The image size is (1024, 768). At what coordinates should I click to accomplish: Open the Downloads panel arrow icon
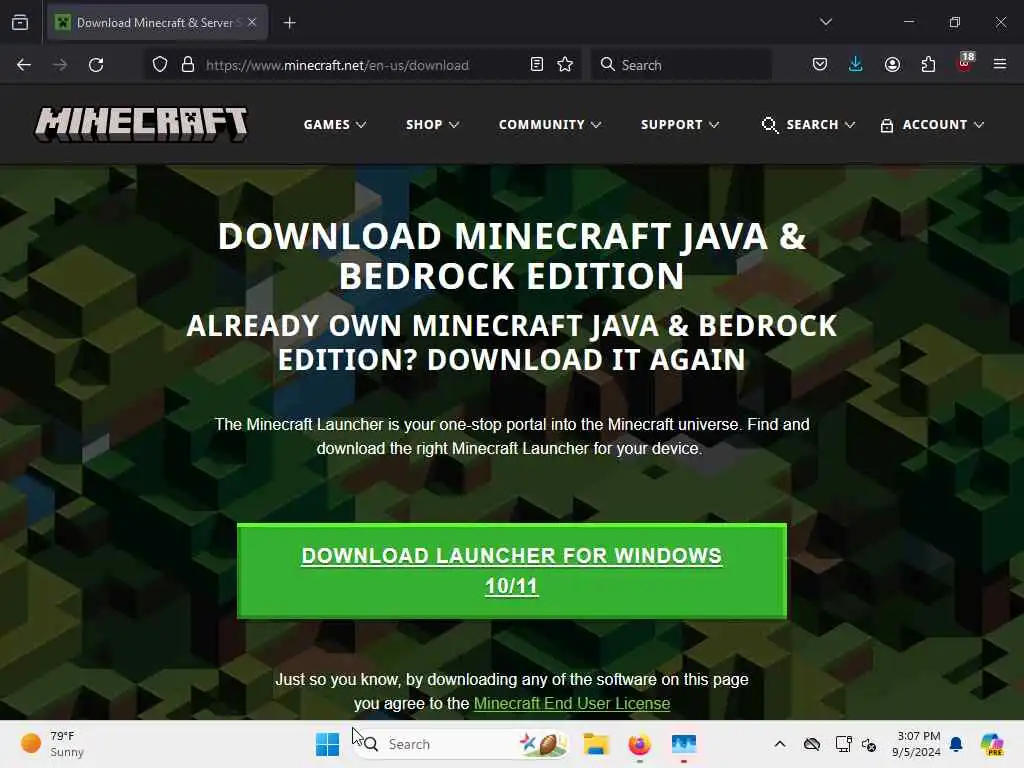point(856,64)
